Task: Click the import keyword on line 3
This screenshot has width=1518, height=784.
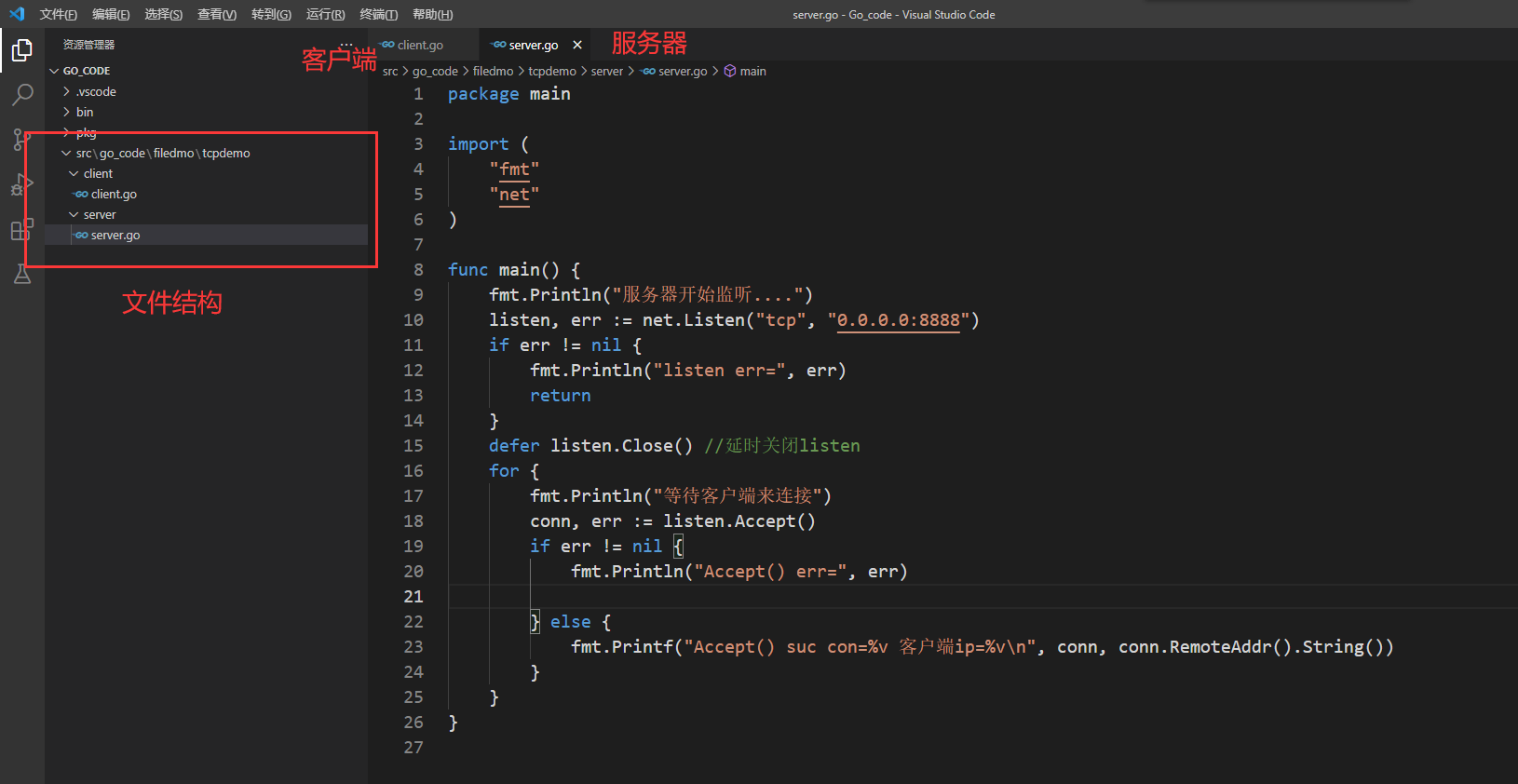Action: coord(479,144)
